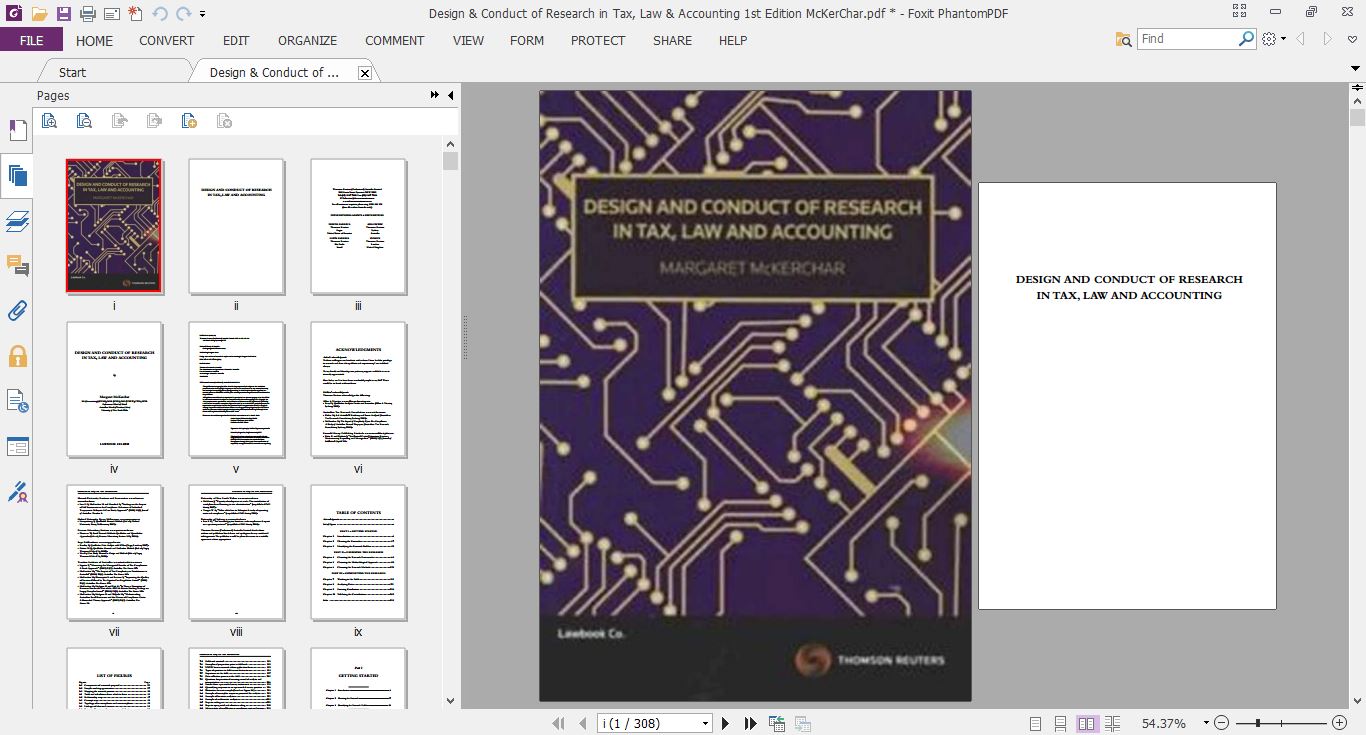The height and width of the screenshot is (735, 1366).
Task: Expand the Pages panel with double arrow
Action: [435, 95]
